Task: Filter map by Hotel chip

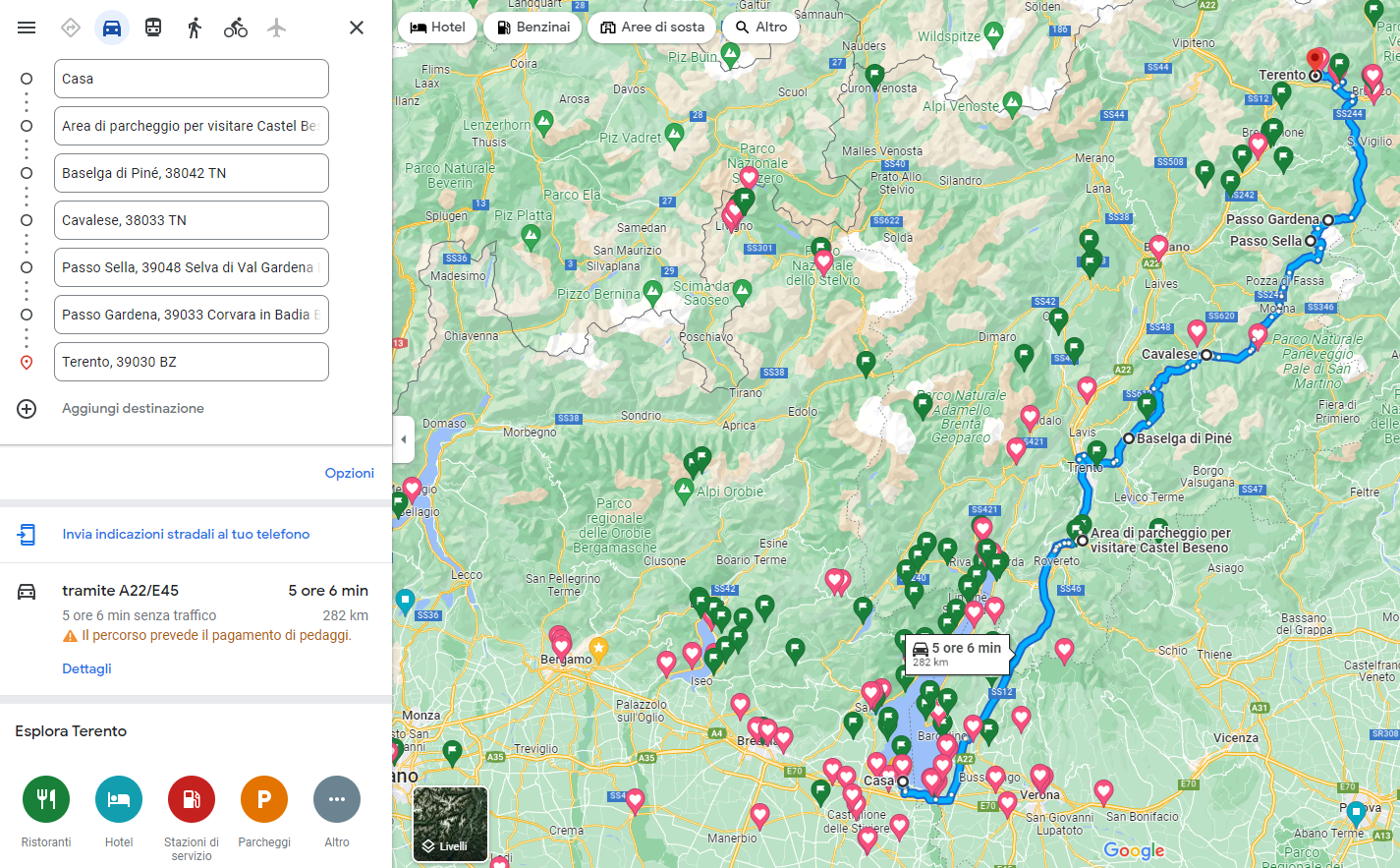Action: coord(438,28)
